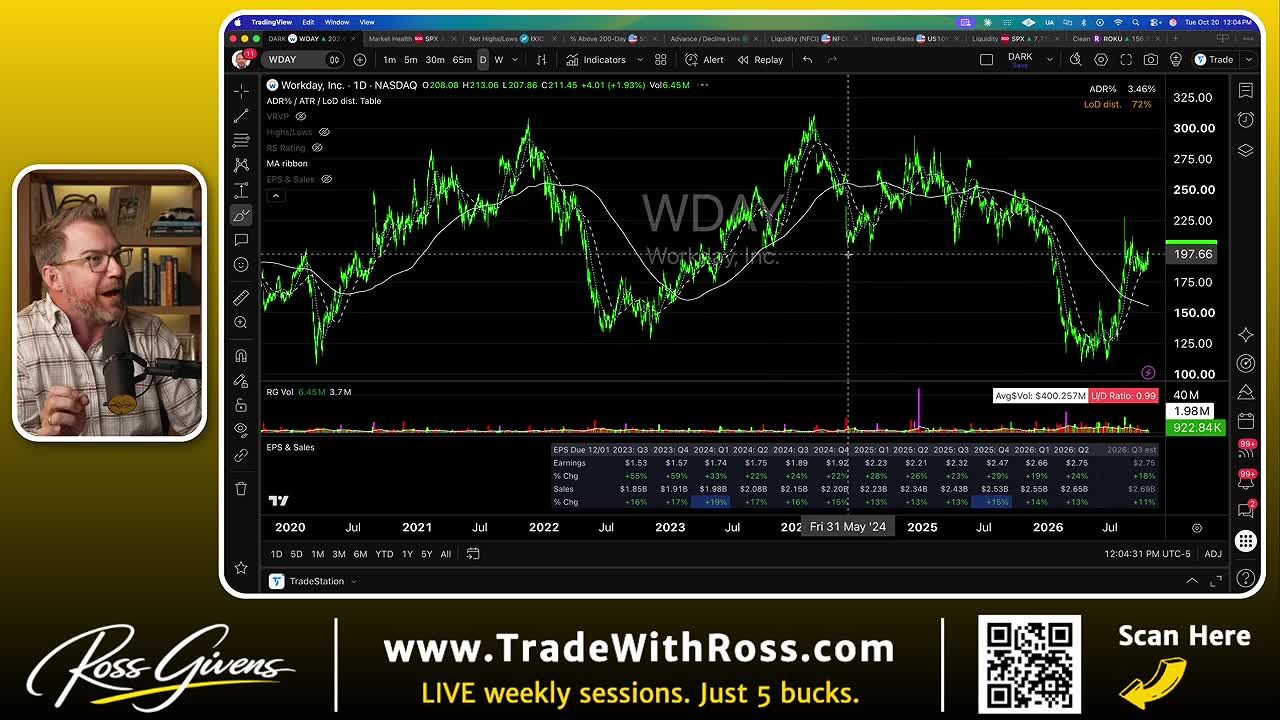Click the WDAY symbol search field
This screenshot has width=1280, height=720.
point(302,60)
